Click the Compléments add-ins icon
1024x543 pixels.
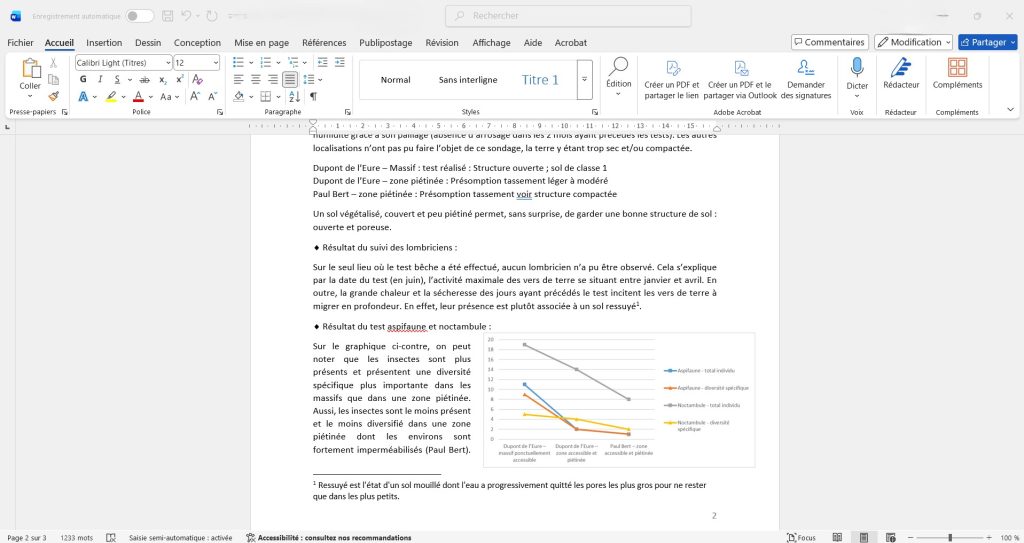click(x=957, y=68)
